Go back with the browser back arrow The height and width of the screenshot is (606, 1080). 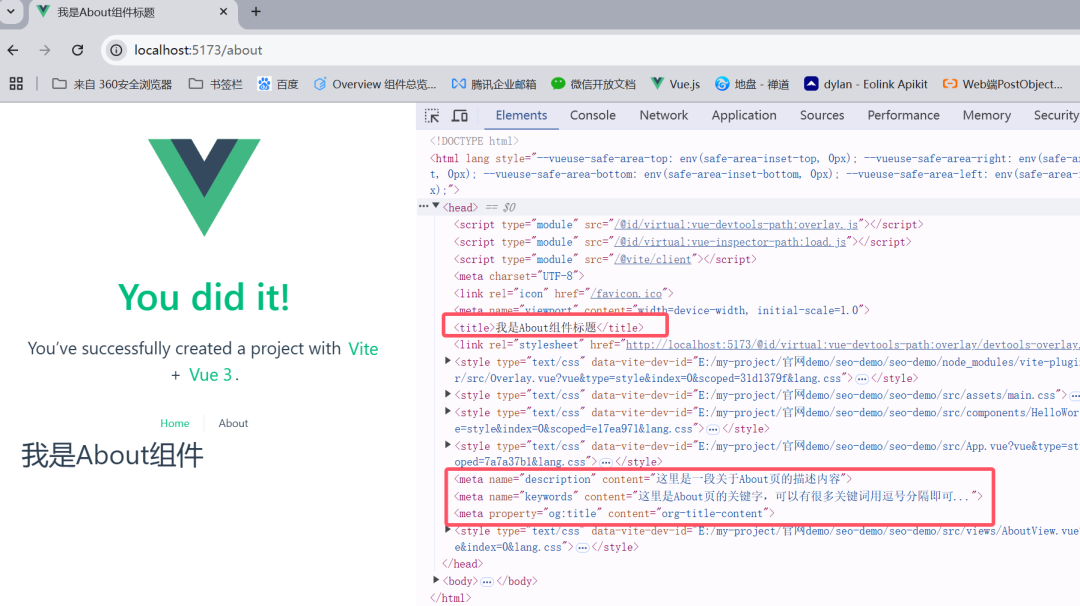[13, 50]
